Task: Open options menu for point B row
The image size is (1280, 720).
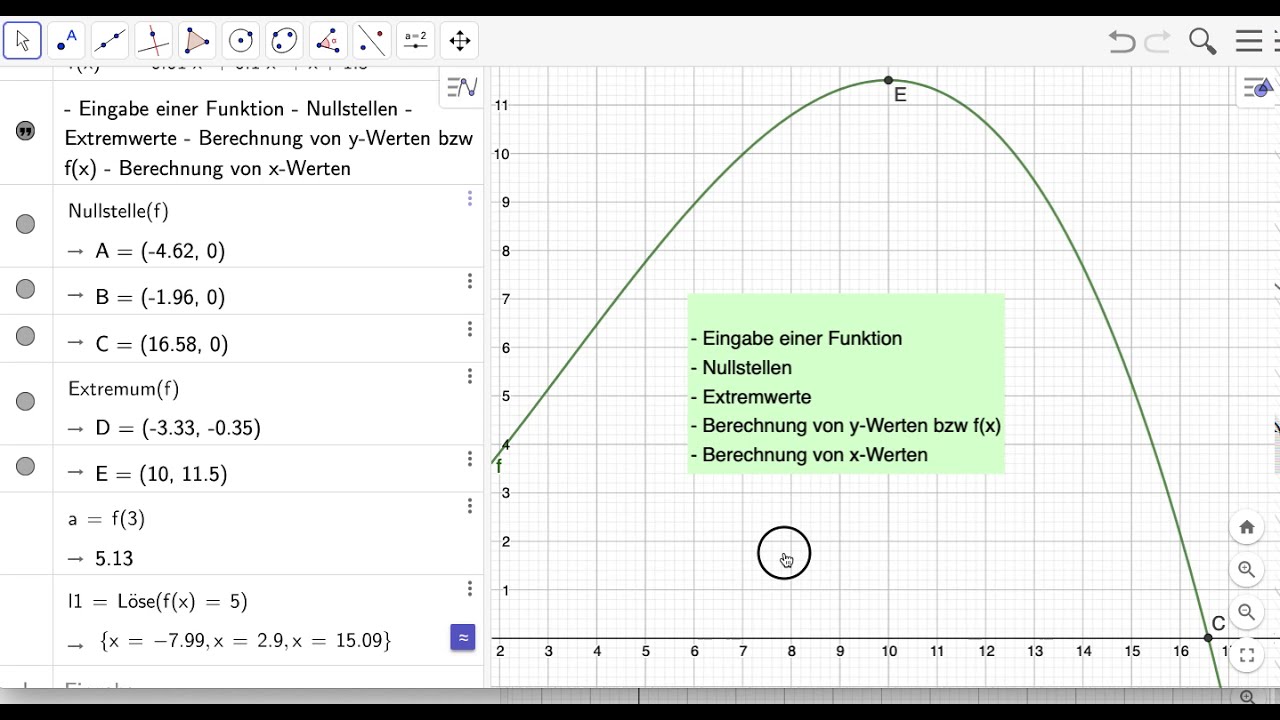Action: (x=469, y=282)
